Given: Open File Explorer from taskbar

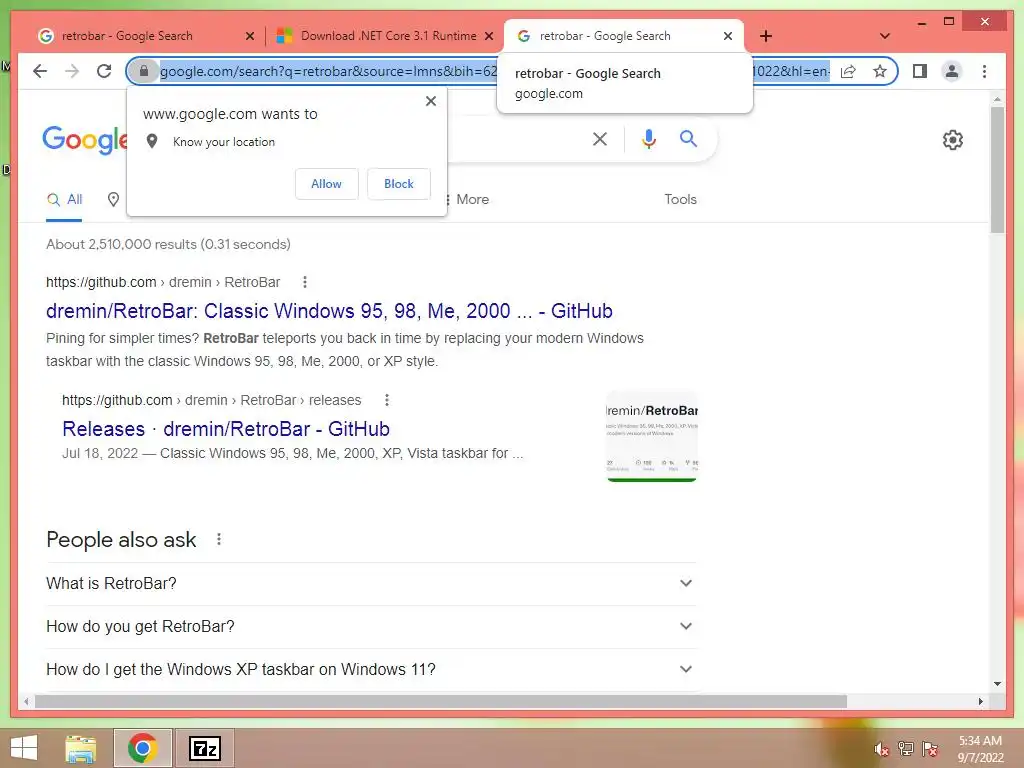Looking at the screenshot, I should tap(80, 748).
